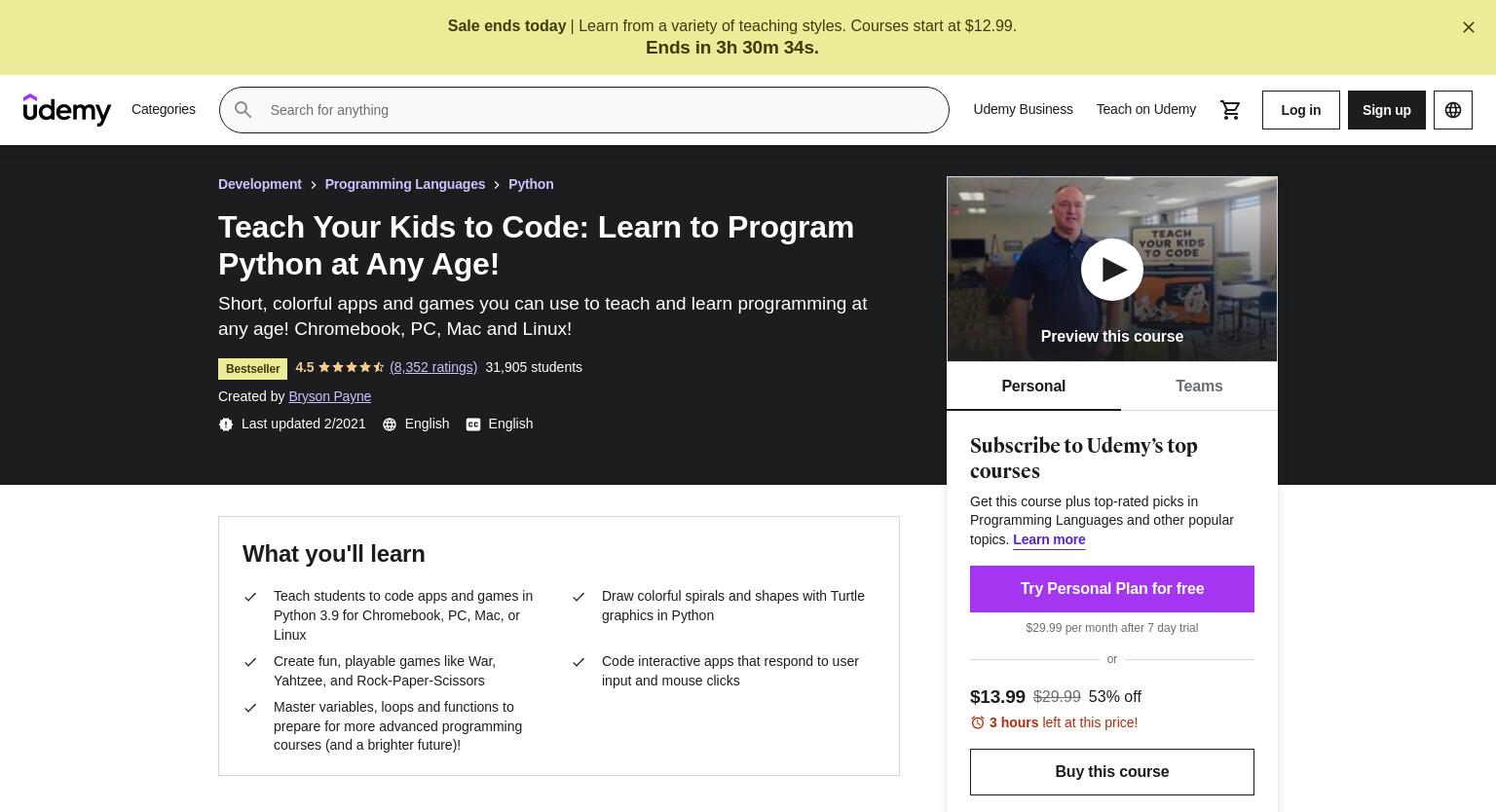Click the language globe icon beside English
This screenshot has width=1496, height=812.
tap(390, 424)
